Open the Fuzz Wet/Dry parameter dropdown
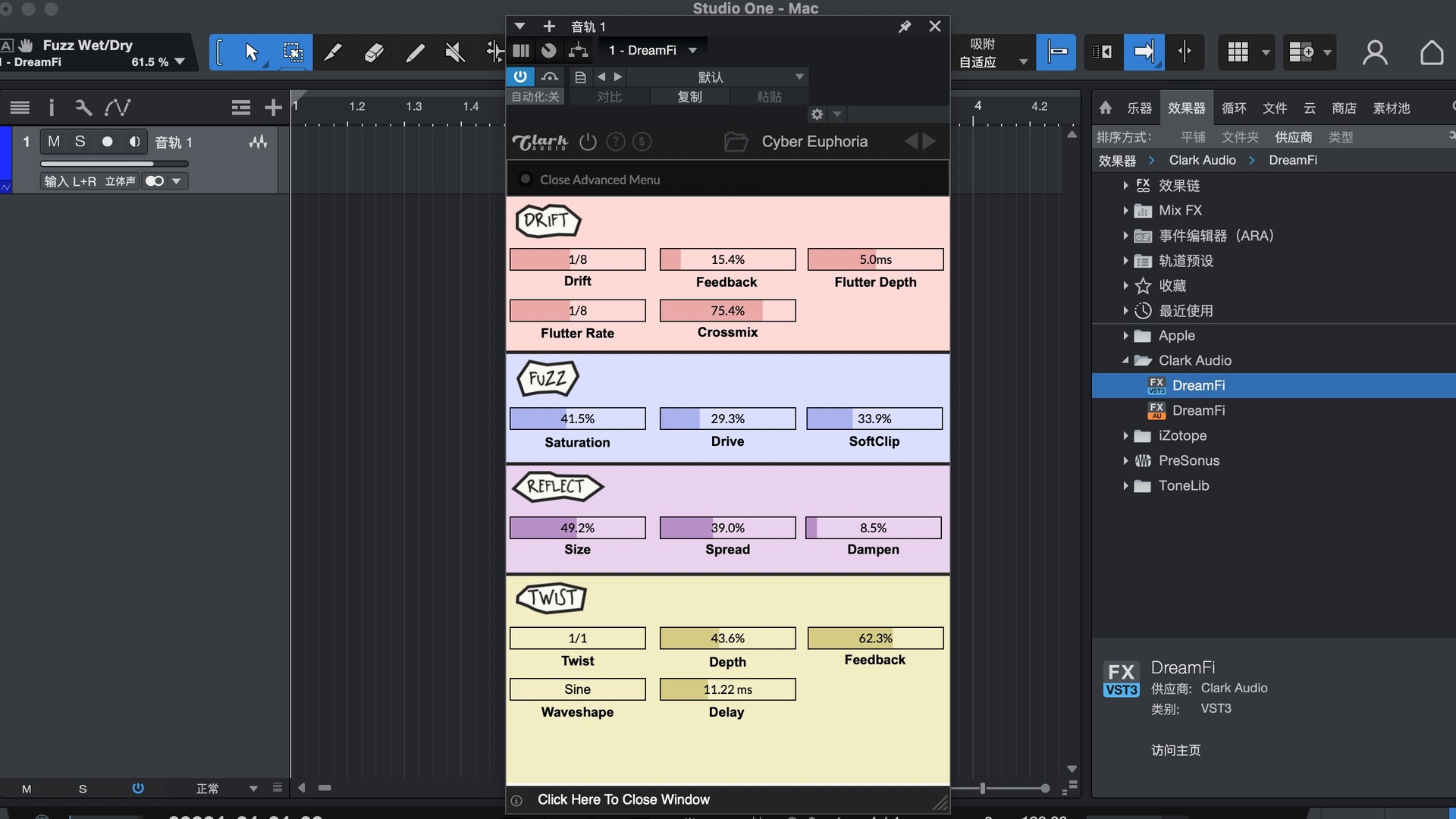 tap(180, 62)
